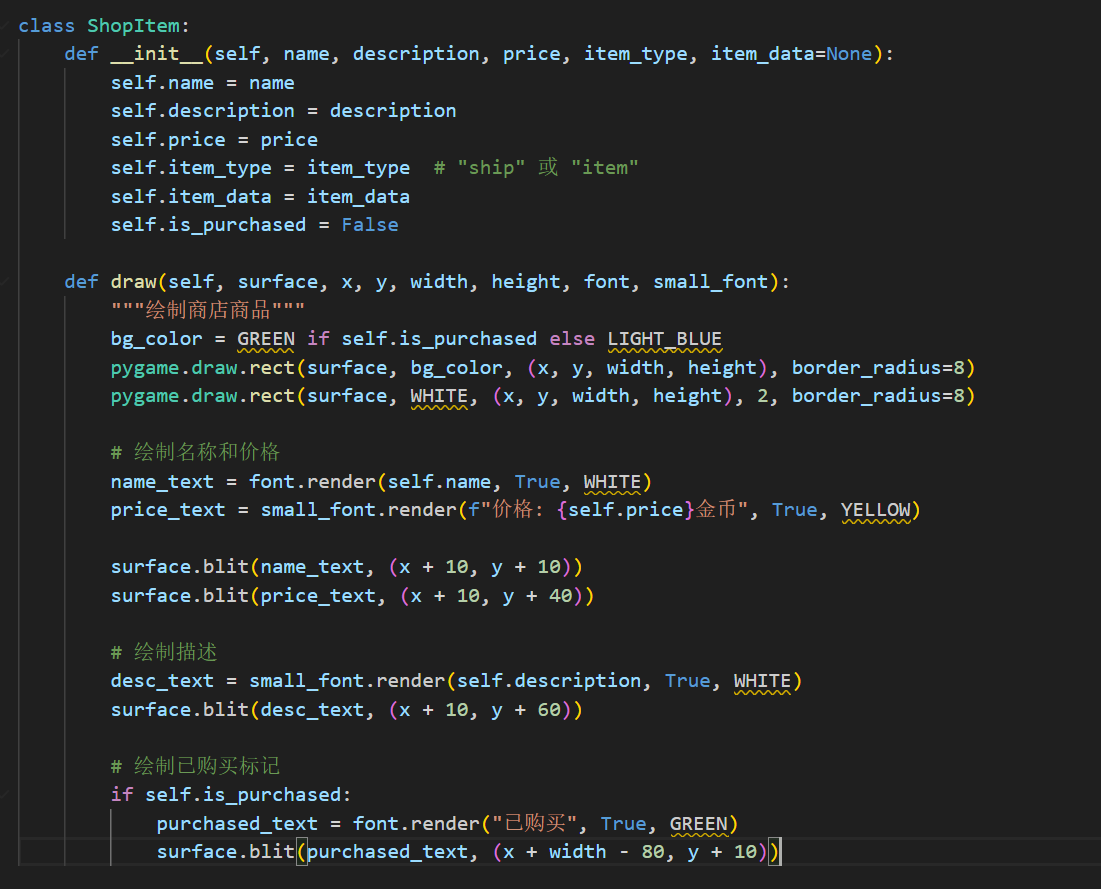This screenshot has width=1101, height=889.
Task: Click the False value of is_purchased
Action: point(370,225)
